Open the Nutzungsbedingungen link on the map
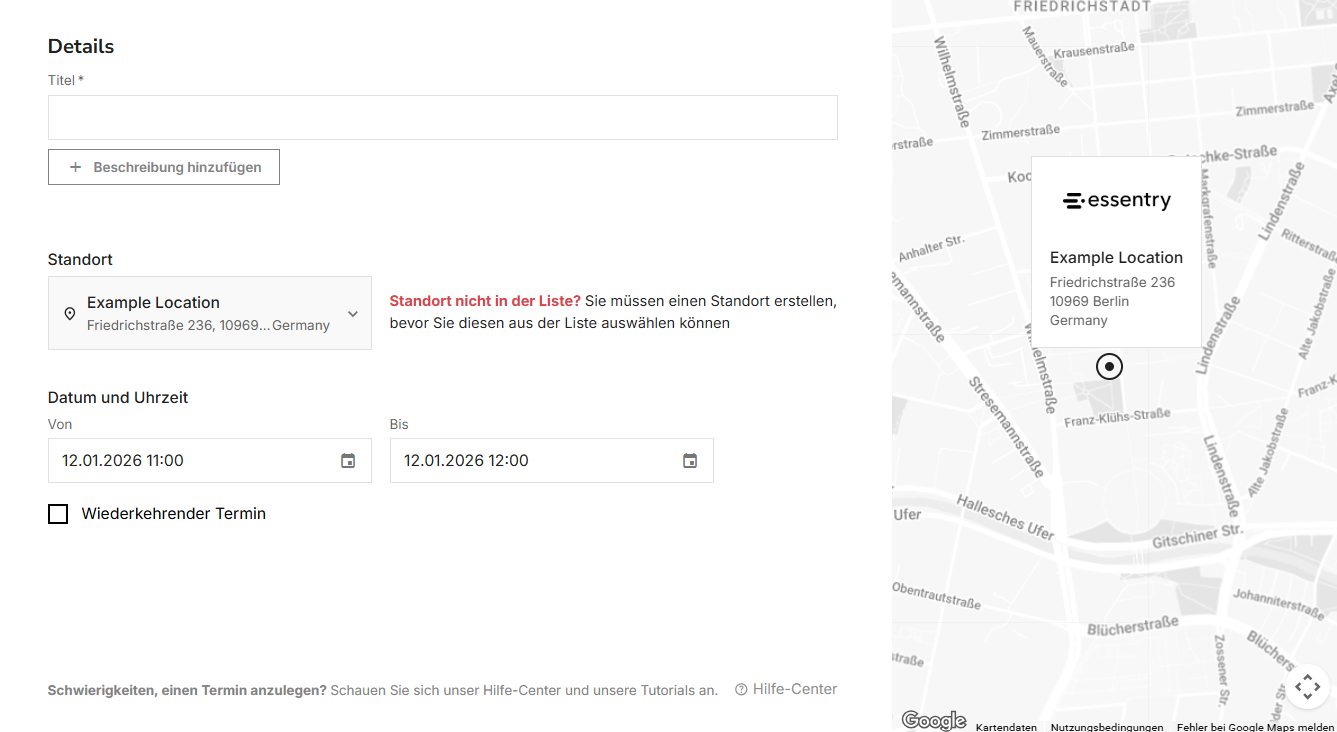Screen dimensions: 1337x732 click(x=1106, y=727)
